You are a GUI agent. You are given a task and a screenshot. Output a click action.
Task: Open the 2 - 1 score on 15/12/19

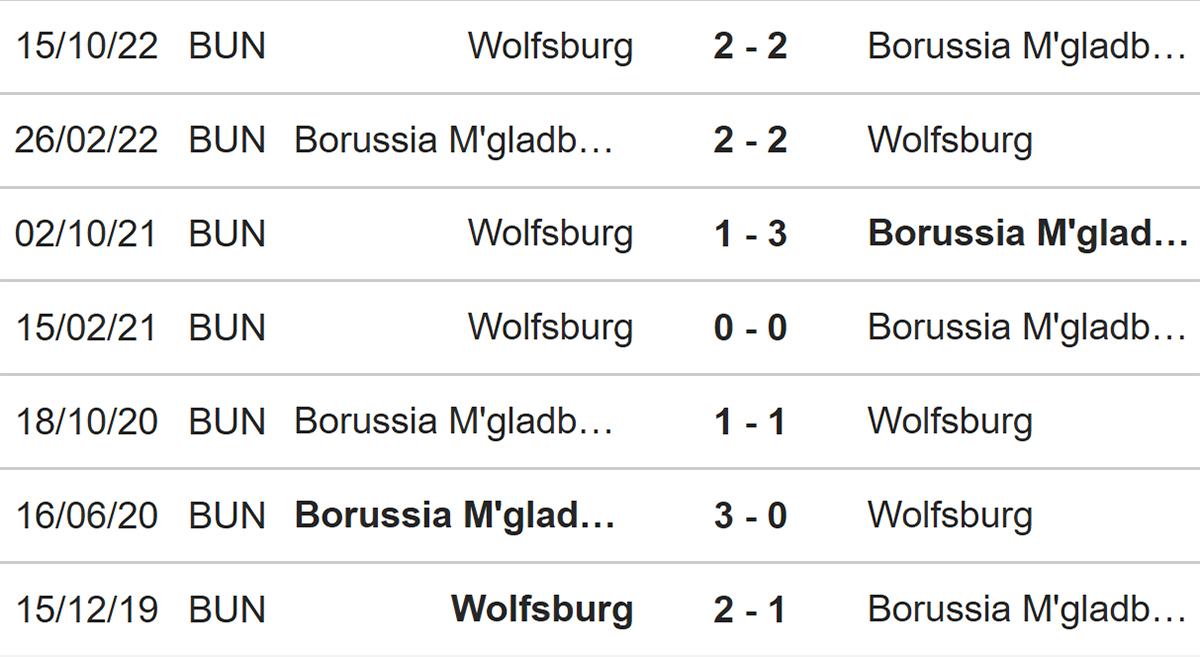coord(750,610)
